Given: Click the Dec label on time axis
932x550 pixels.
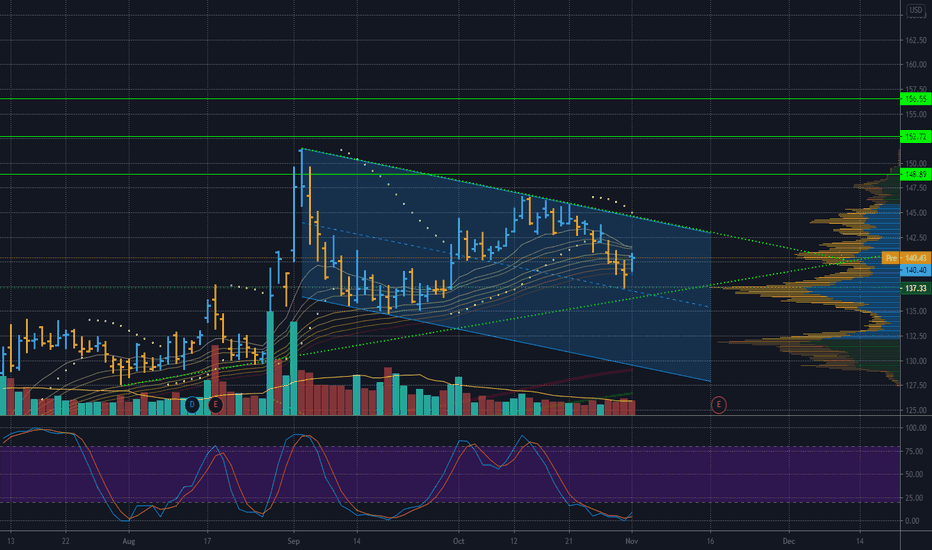Looking at the screenshot, I should pos(789,541).
